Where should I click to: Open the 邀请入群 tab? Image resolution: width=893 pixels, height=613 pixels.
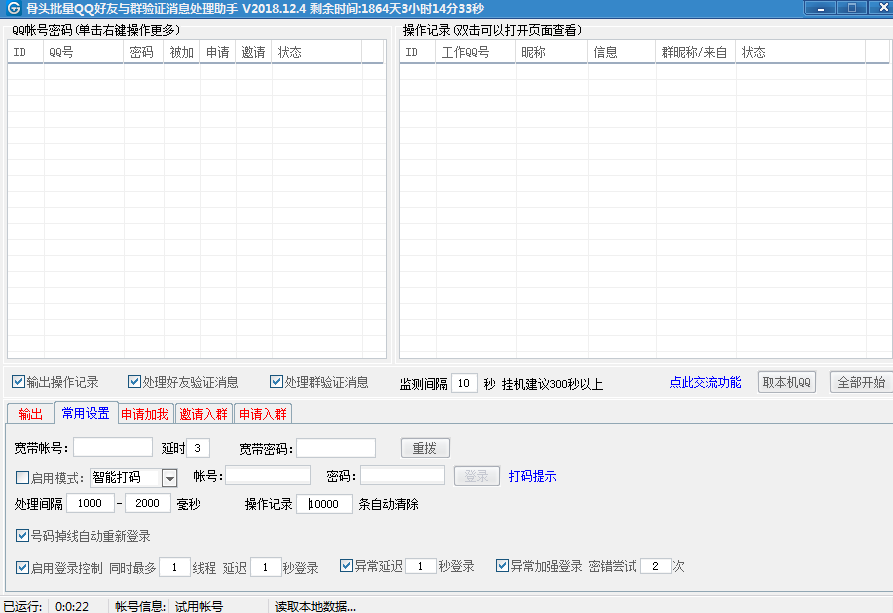(x=204, y=414)
